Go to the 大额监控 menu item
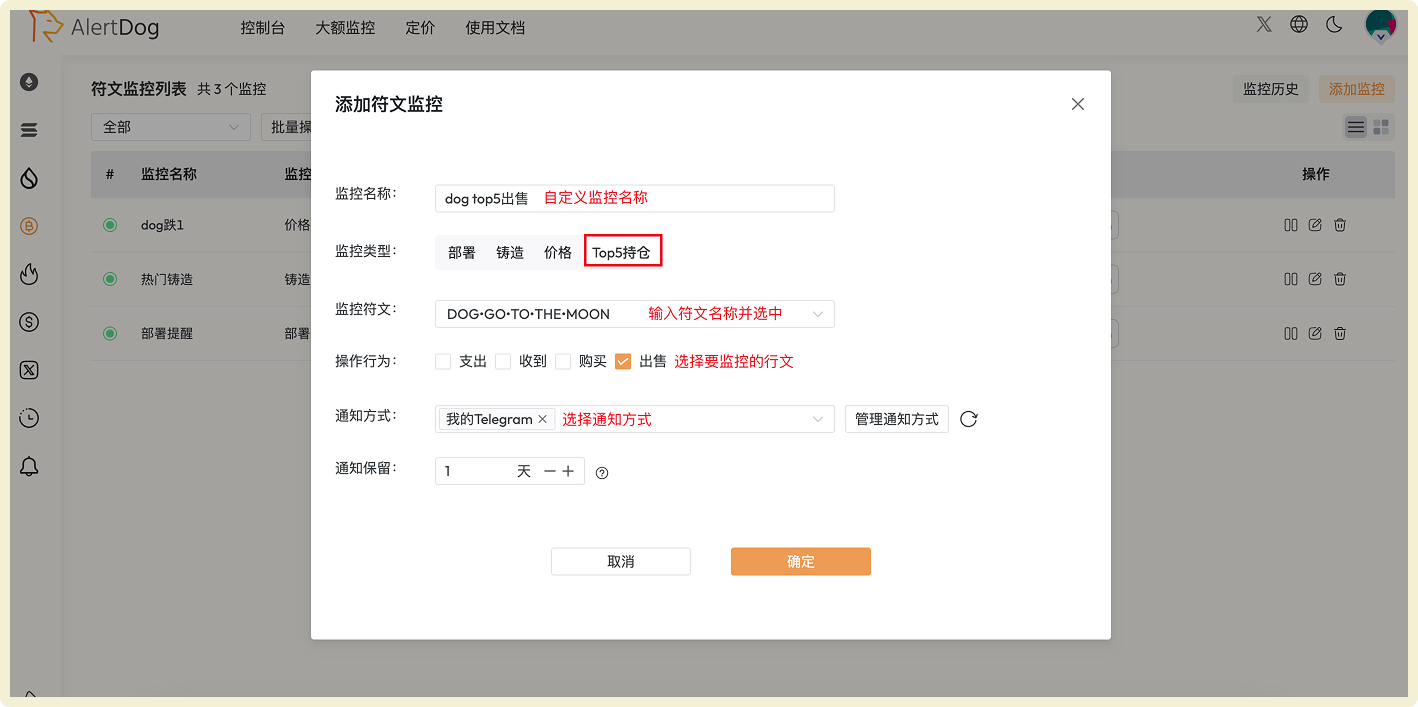This screenshot has height=707, width=1418. point(344,28)
